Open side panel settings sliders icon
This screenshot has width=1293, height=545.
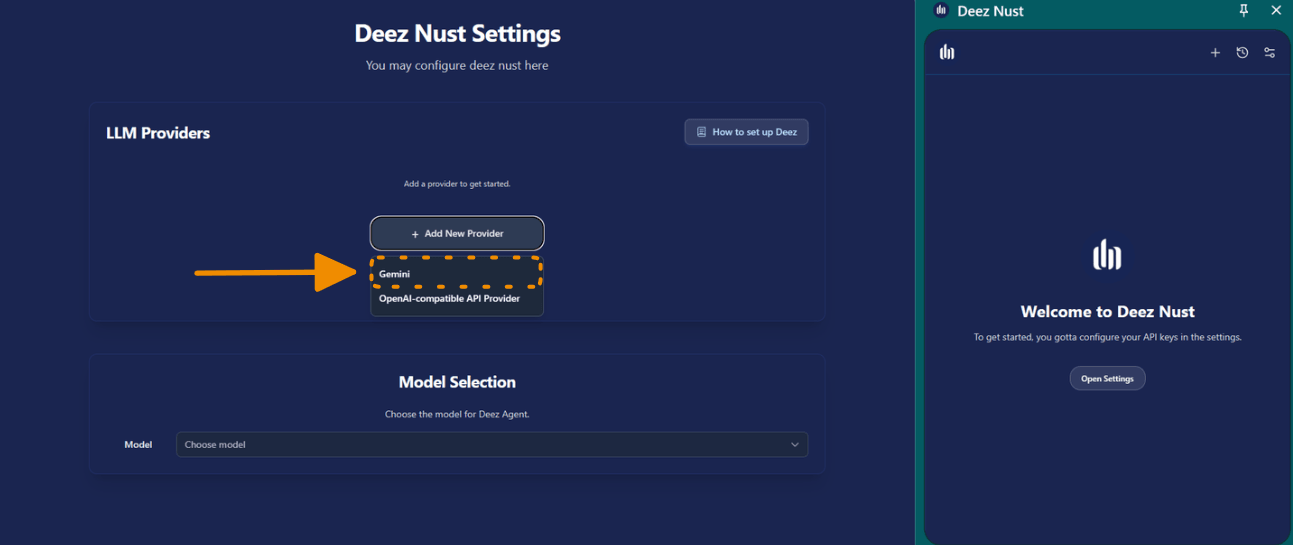pyautogui.click(x=1269, y=53)
